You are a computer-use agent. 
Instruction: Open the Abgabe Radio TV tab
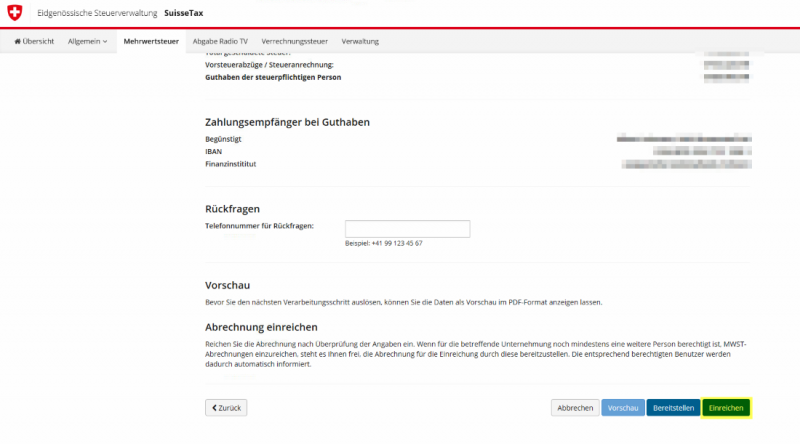(220, 41)
